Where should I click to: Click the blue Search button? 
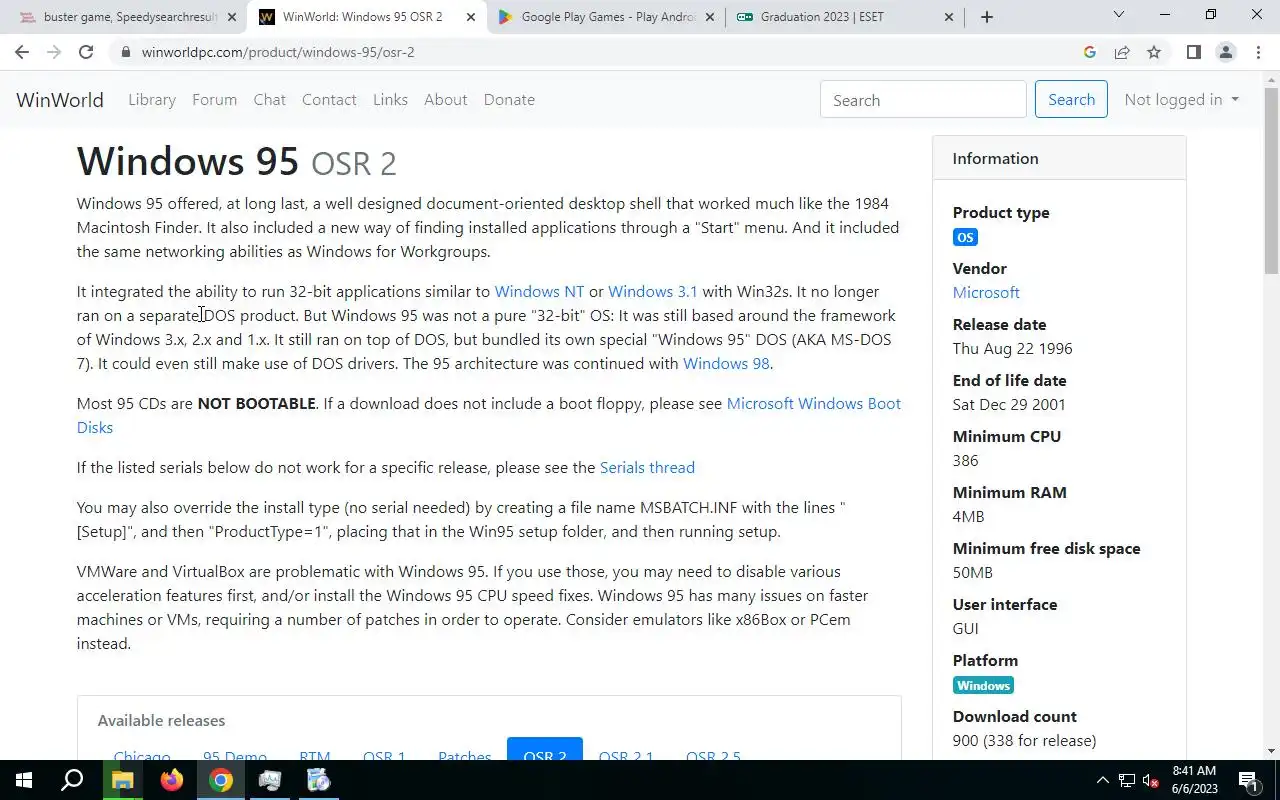pyautogui.click(x=1071, y=99)
